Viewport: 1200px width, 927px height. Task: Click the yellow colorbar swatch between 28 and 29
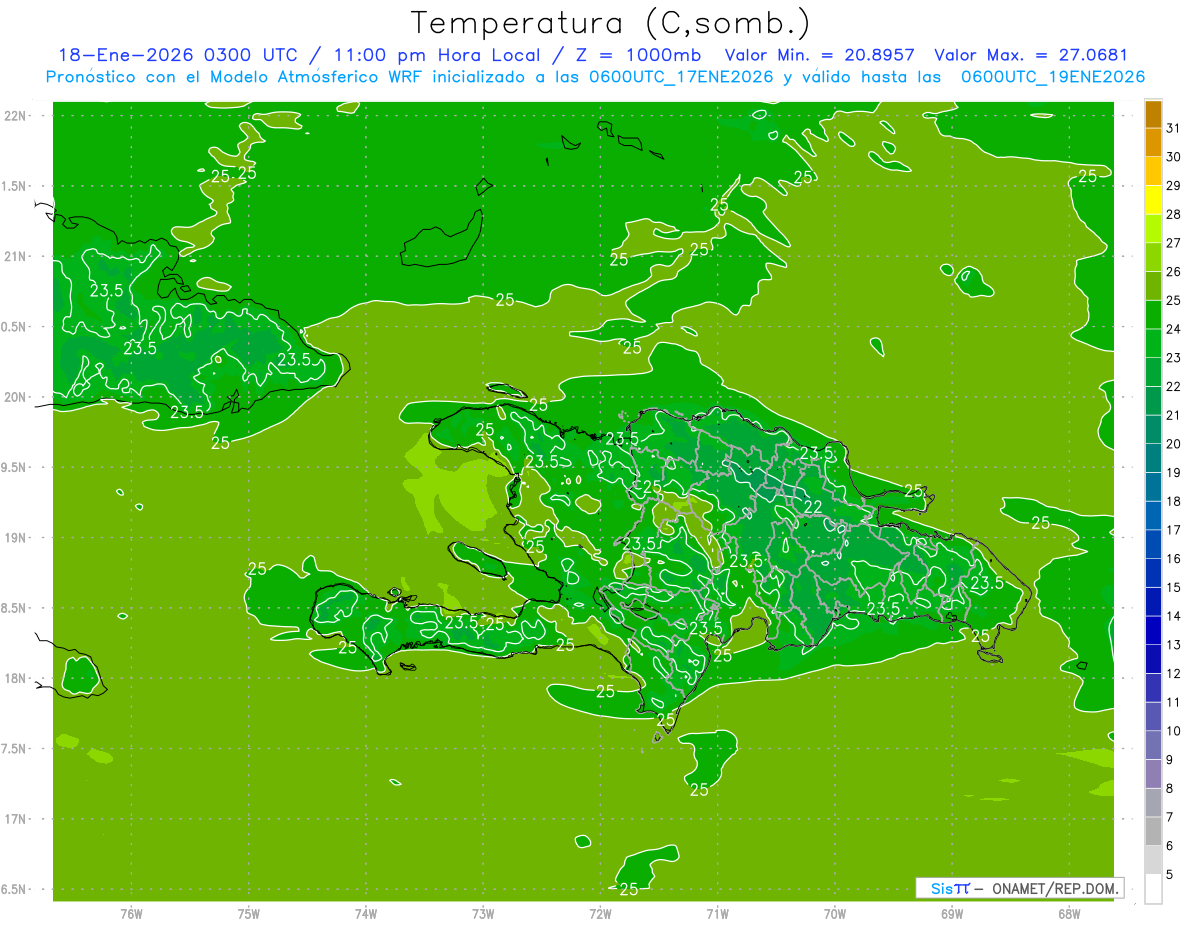tap(1153, 200)
